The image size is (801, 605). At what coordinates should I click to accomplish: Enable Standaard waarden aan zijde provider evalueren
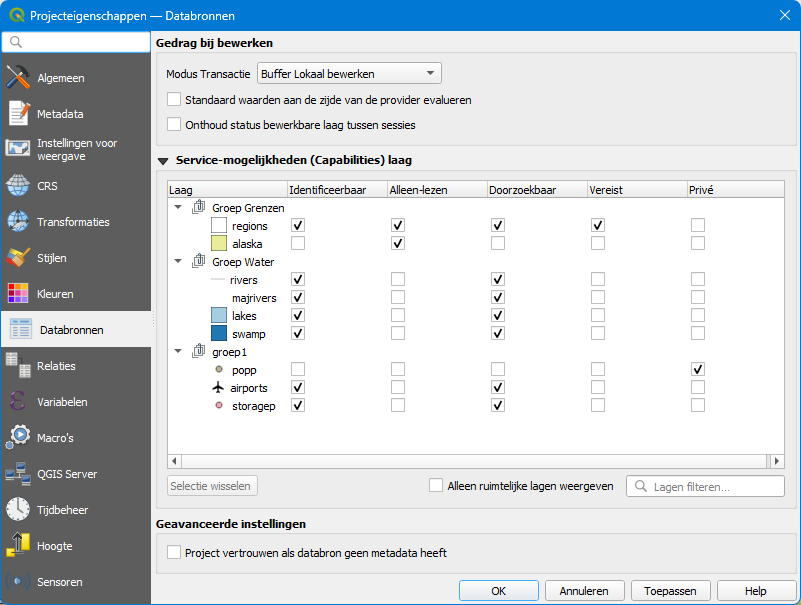(174, 99)
